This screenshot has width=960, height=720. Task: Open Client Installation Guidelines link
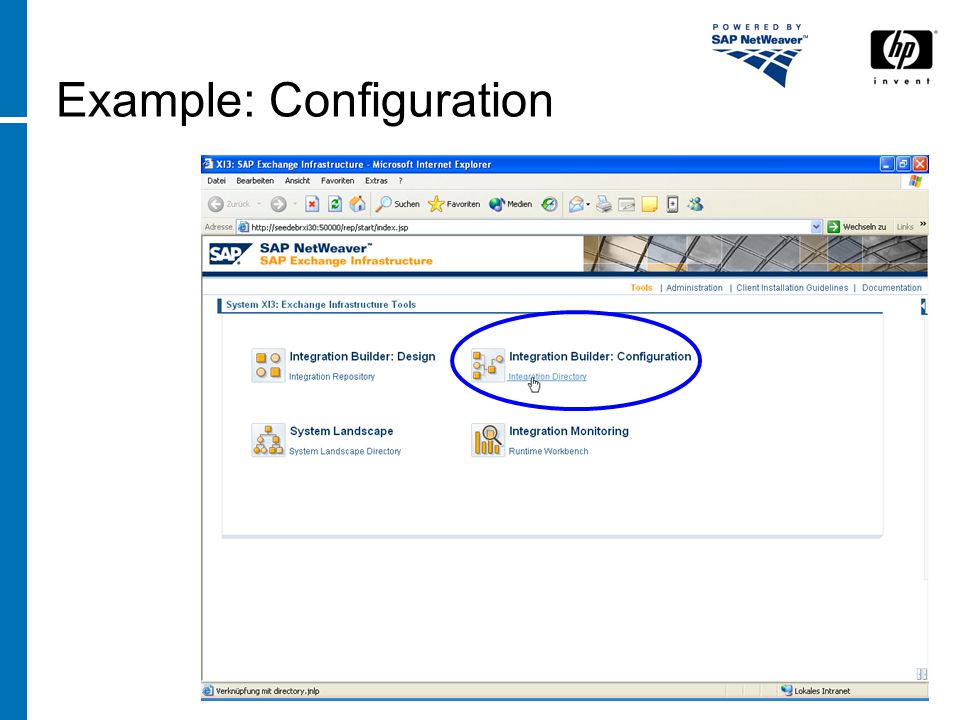click(x=792, y=288)
